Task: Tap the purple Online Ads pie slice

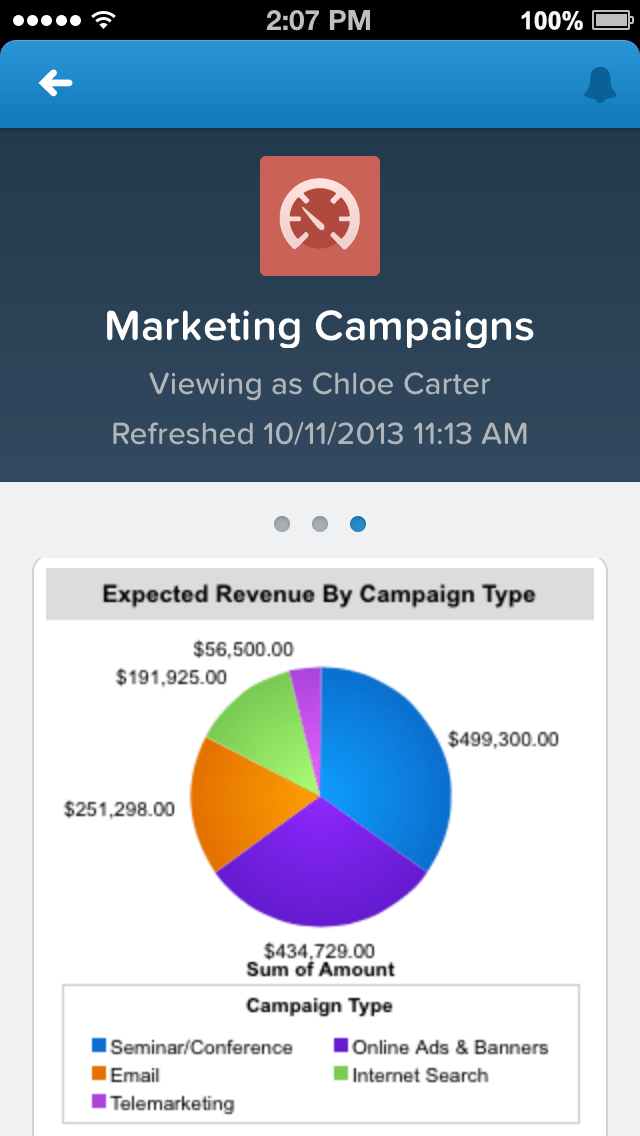Action: [320, 870]
